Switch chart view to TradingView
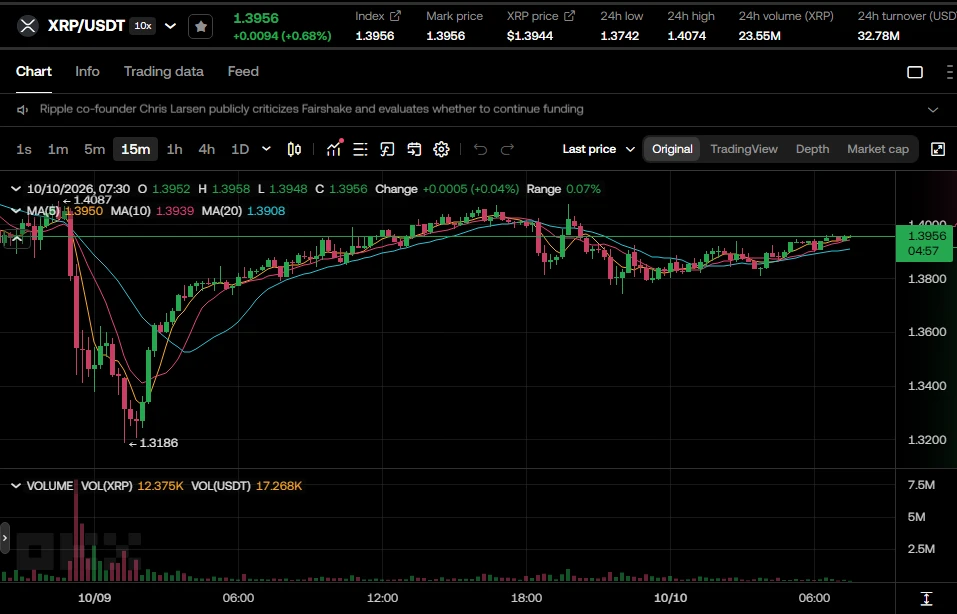The height and width of the screenshot is (614, 957). 744,149
